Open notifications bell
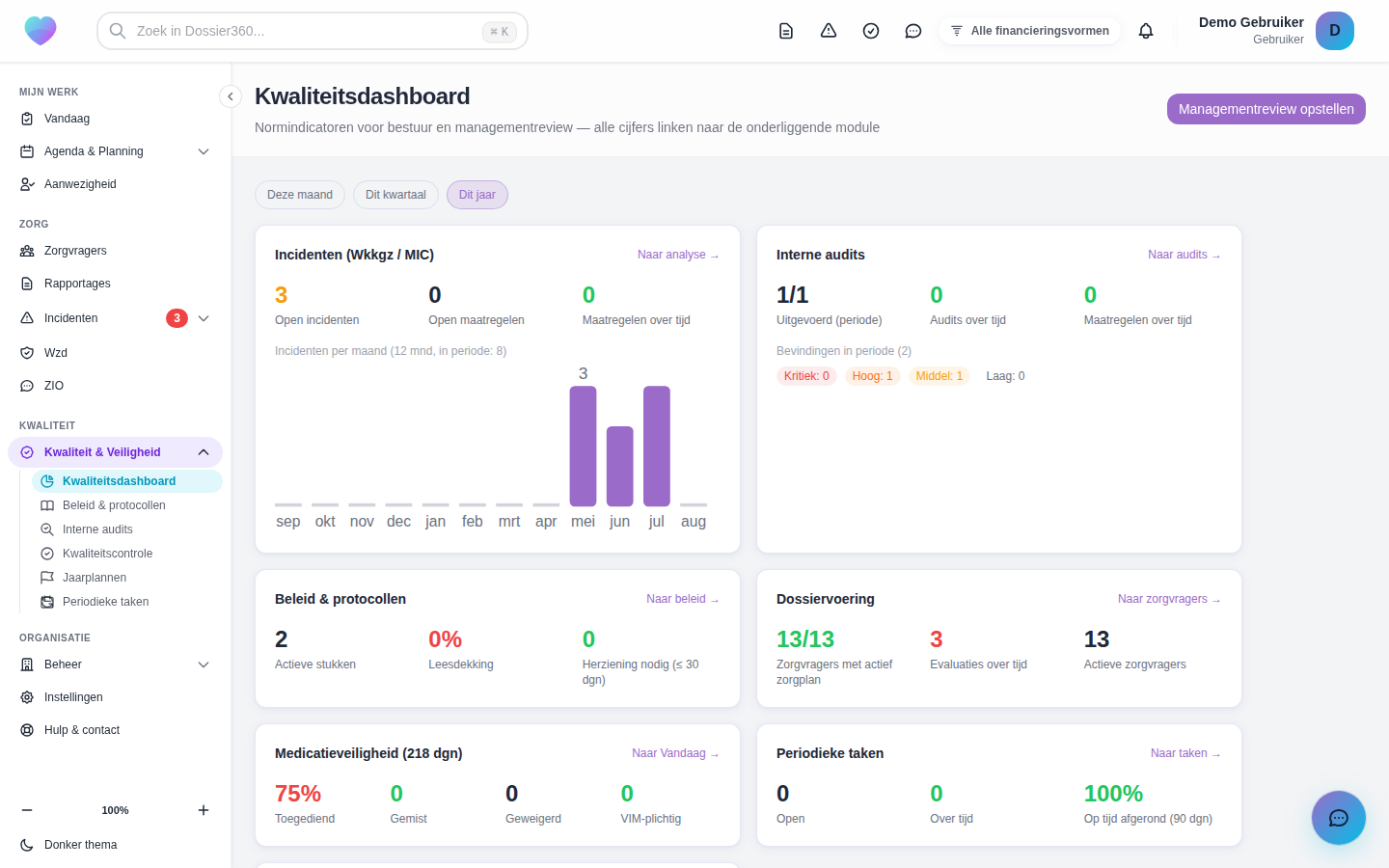The height and width of the screenshot is (868, 1389). click(1146, 31)
